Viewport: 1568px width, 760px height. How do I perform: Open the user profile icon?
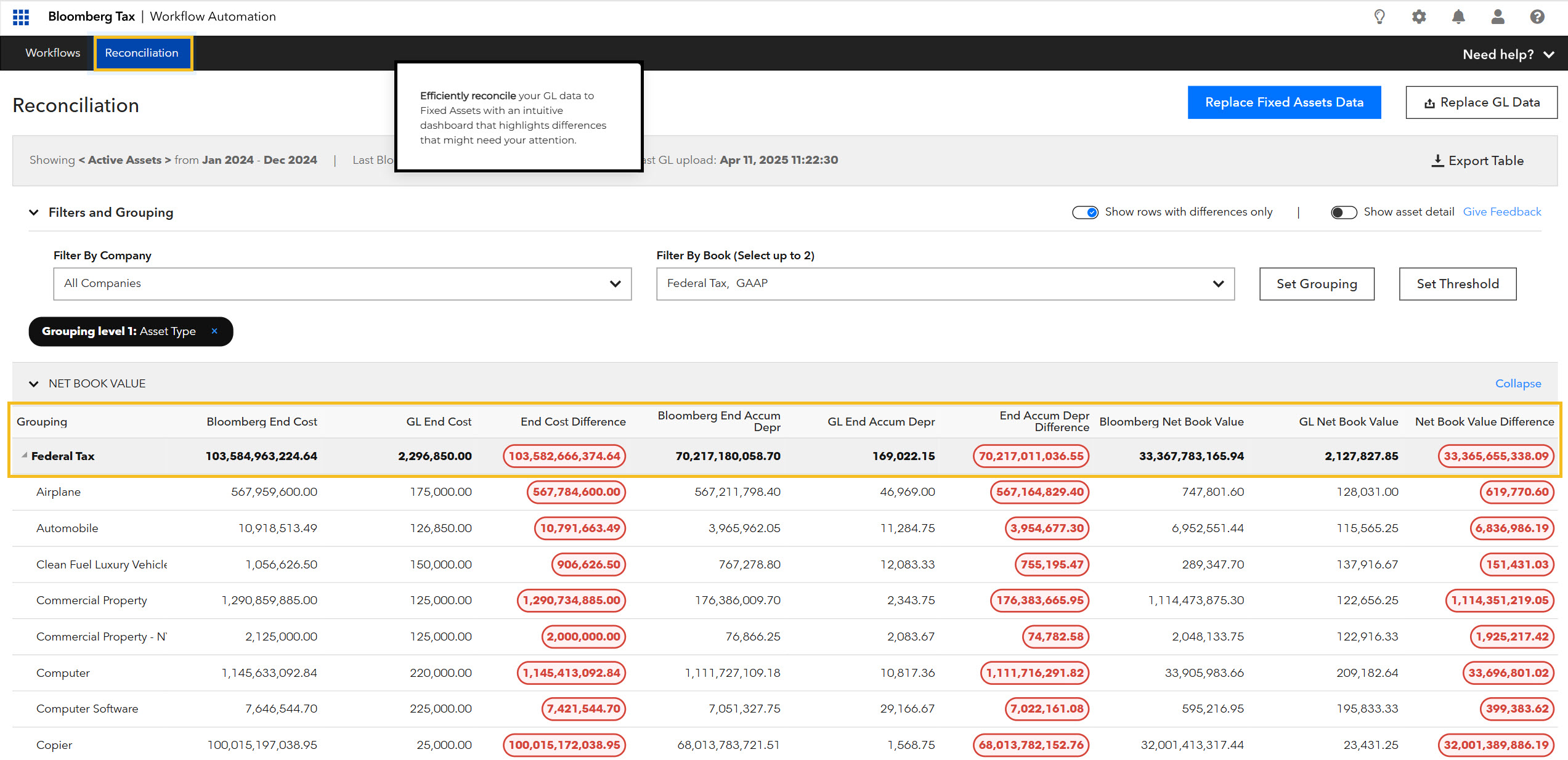1498,17
